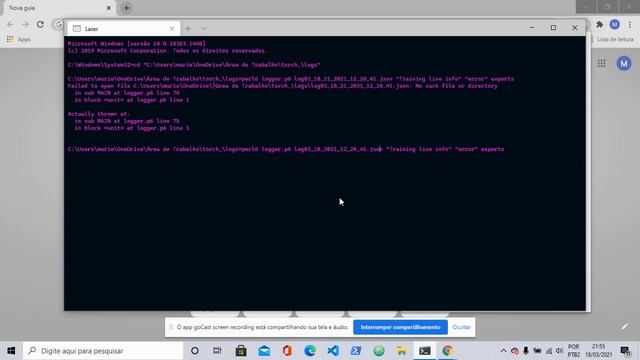This screenshot has width=640, height=360.
Task: Open Chrome profile M in toolbar
Action: (x=614, y=24)
